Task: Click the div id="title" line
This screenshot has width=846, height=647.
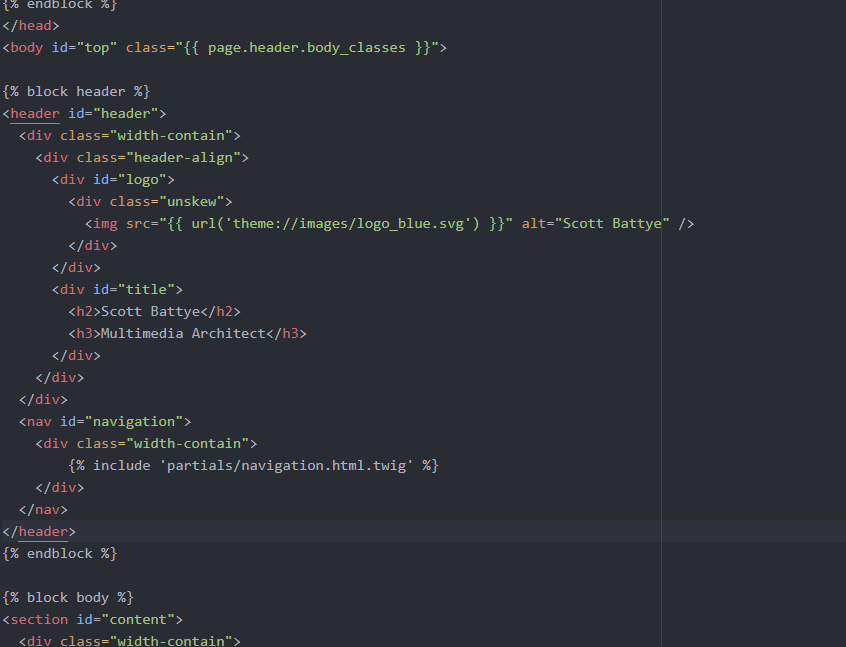Action: 117,289
